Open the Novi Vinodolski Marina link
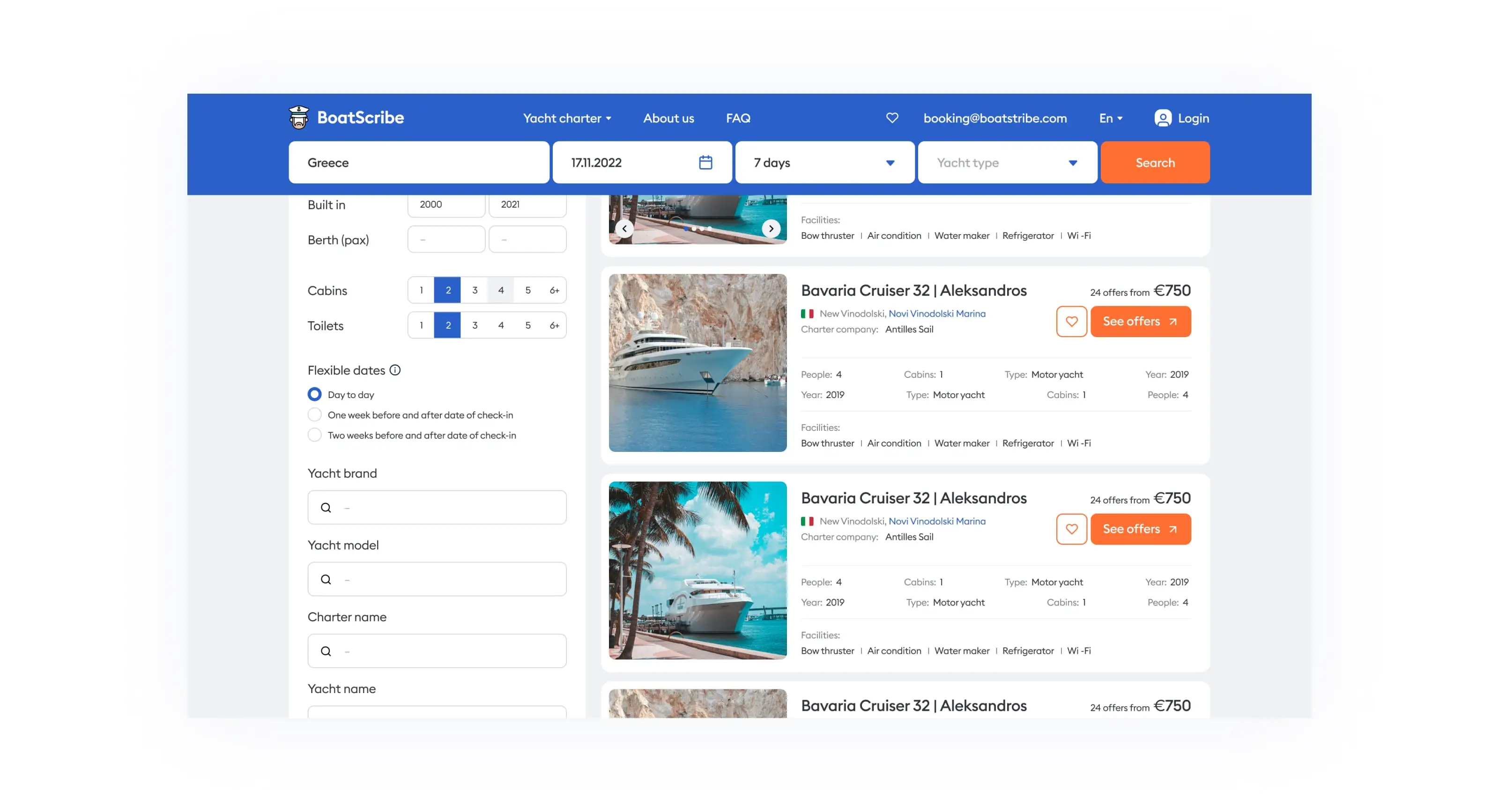 [x=936, y=314]
